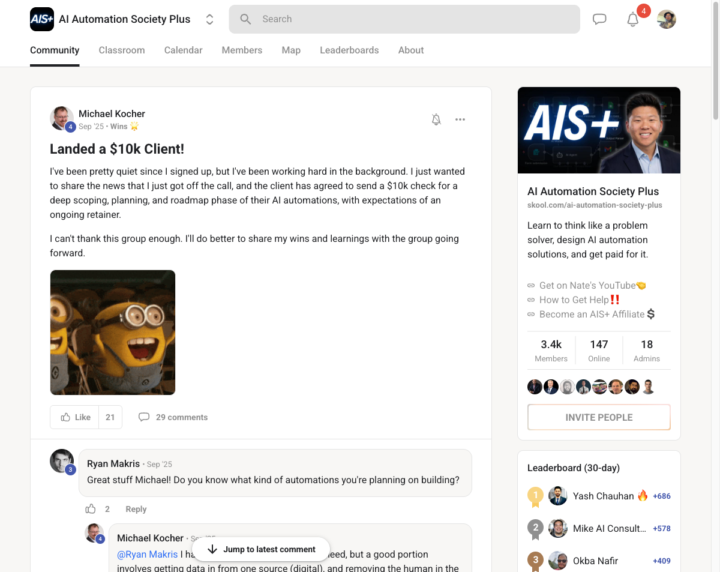The height and width of the screenshot is (572, 720).
Task: Reply to Ryan Makris's comment
Action: pyautogui.click(x=136, y=509)
